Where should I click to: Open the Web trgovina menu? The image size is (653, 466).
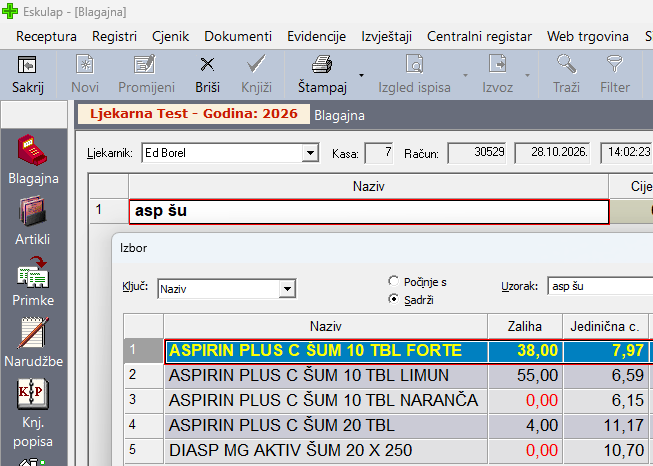588,37
